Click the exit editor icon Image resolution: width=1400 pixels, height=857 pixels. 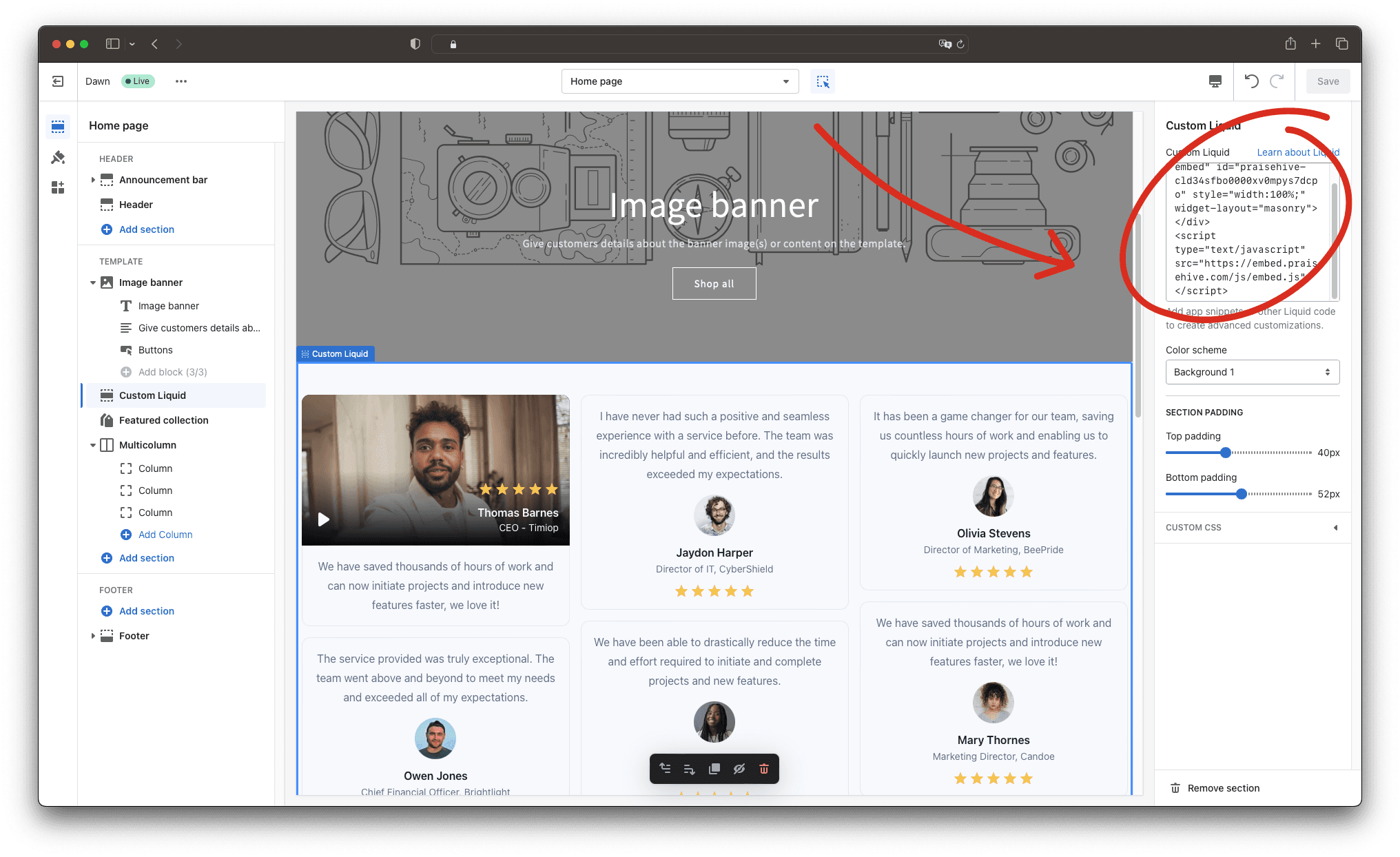coord(58,81)
